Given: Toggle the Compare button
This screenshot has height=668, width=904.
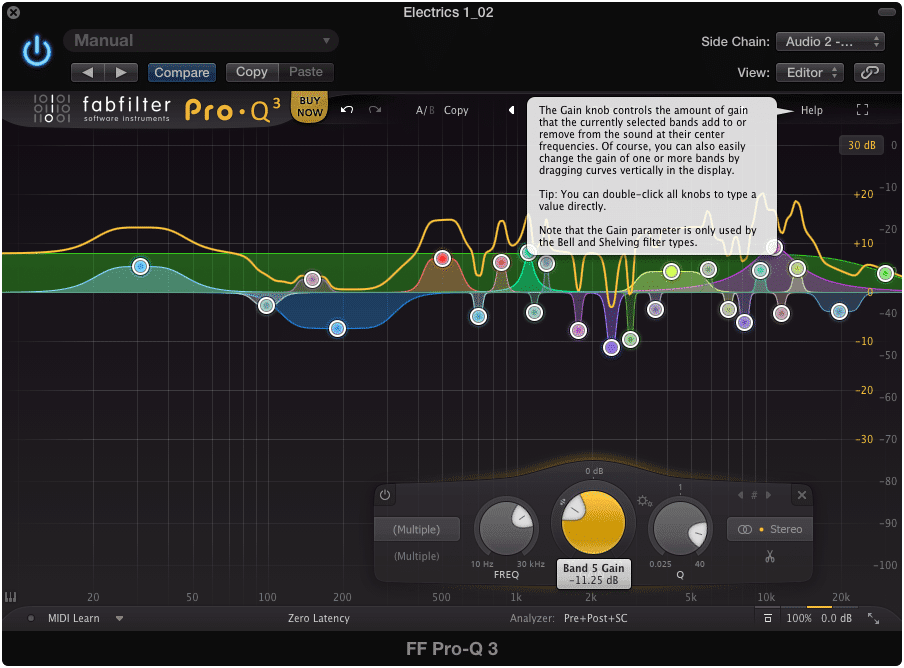Looking at the screenshot, I should [x=182, y=72].
